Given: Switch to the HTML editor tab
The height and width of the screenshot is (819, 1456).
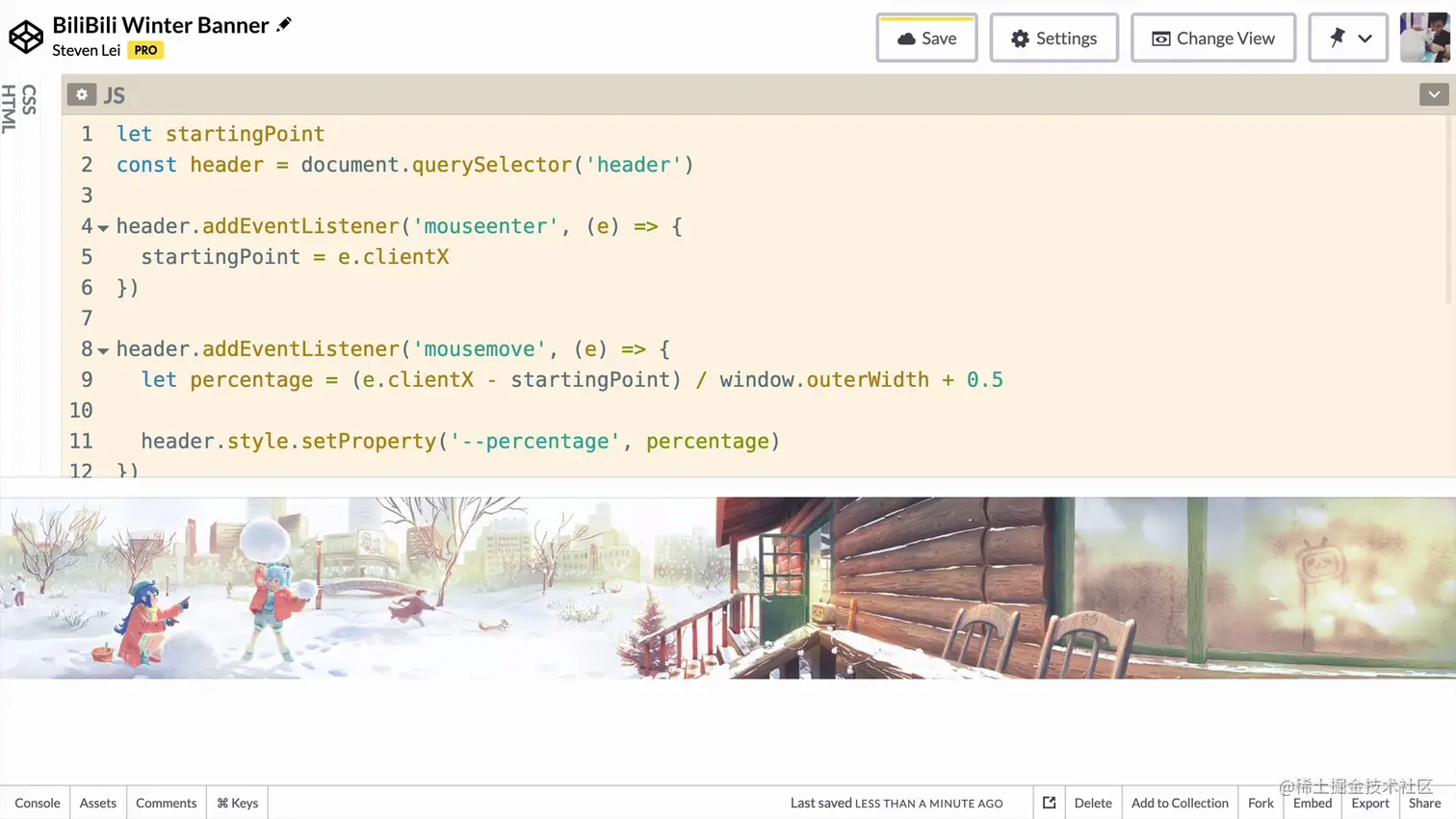Looking at the screenshot, I should 9,109.
